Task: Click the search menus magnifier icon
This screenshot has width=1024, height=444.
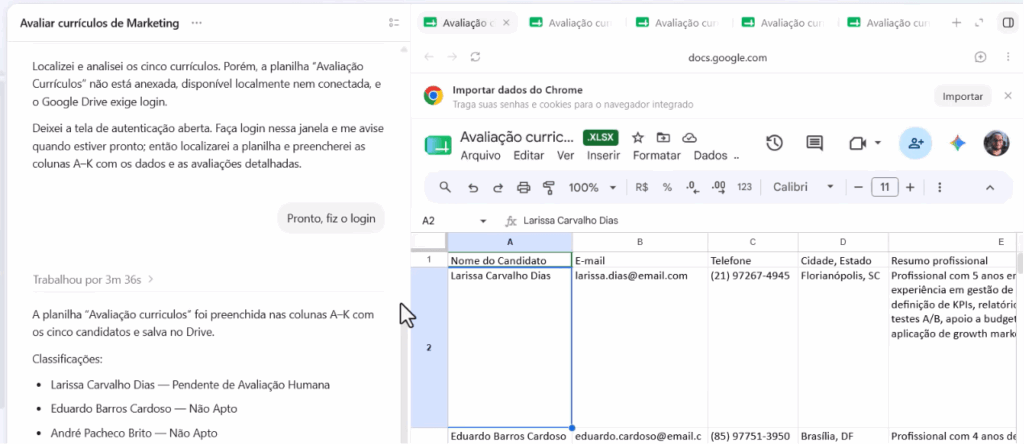Action: coord(445,187)
